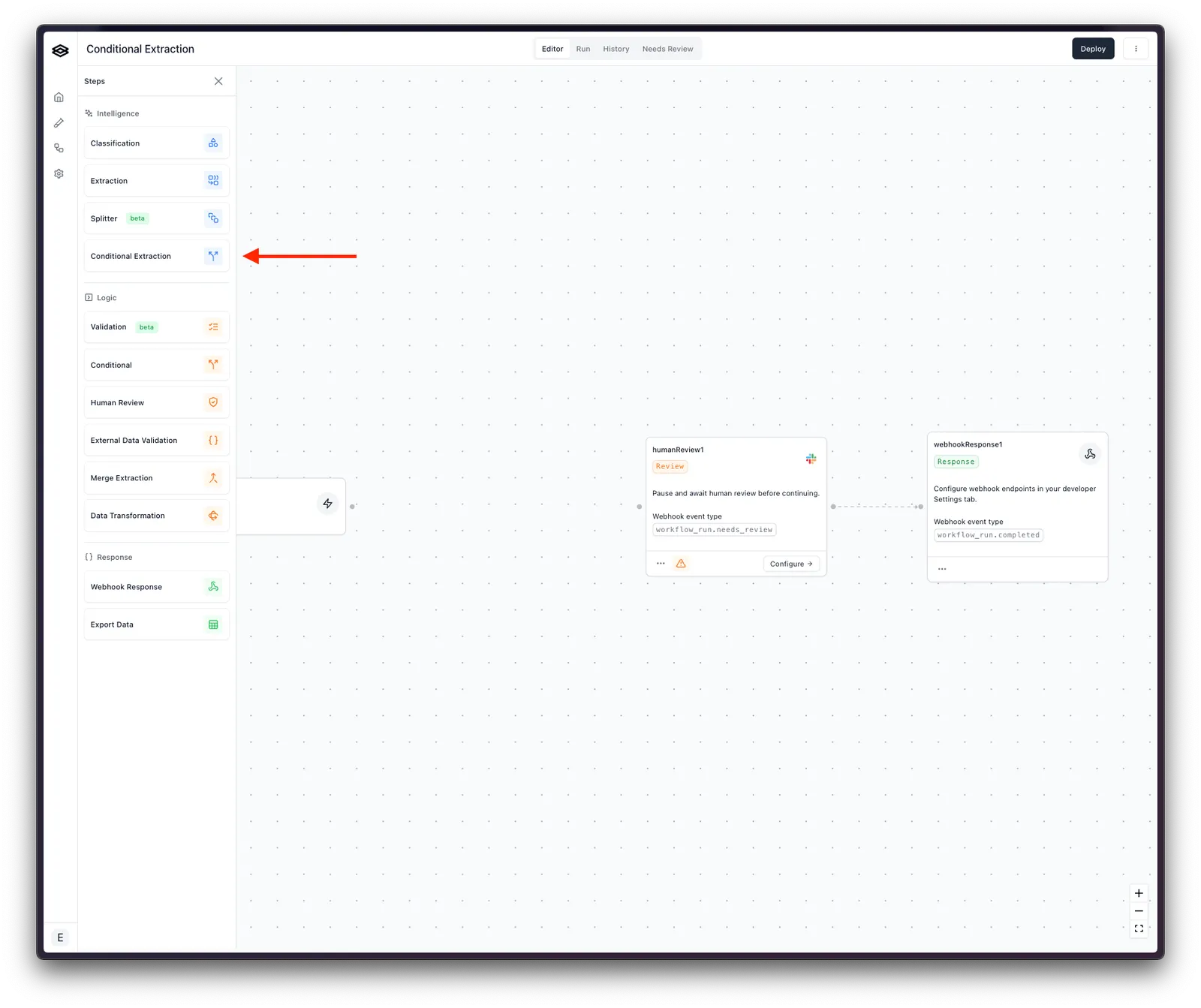Click the External Data Validation braces icon
The height and width of the screenshot is (1008, 1201).
click(x=213, y=441)
